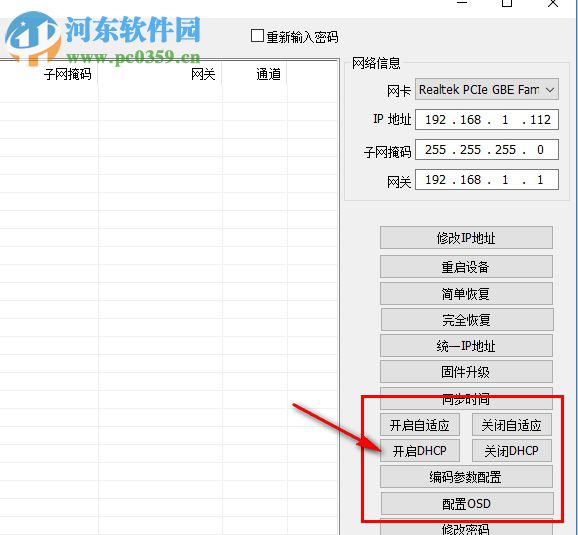This screenshot has height=535, width=578.
Task: Click the 修改IP地址 button
Action: point(466,238)
